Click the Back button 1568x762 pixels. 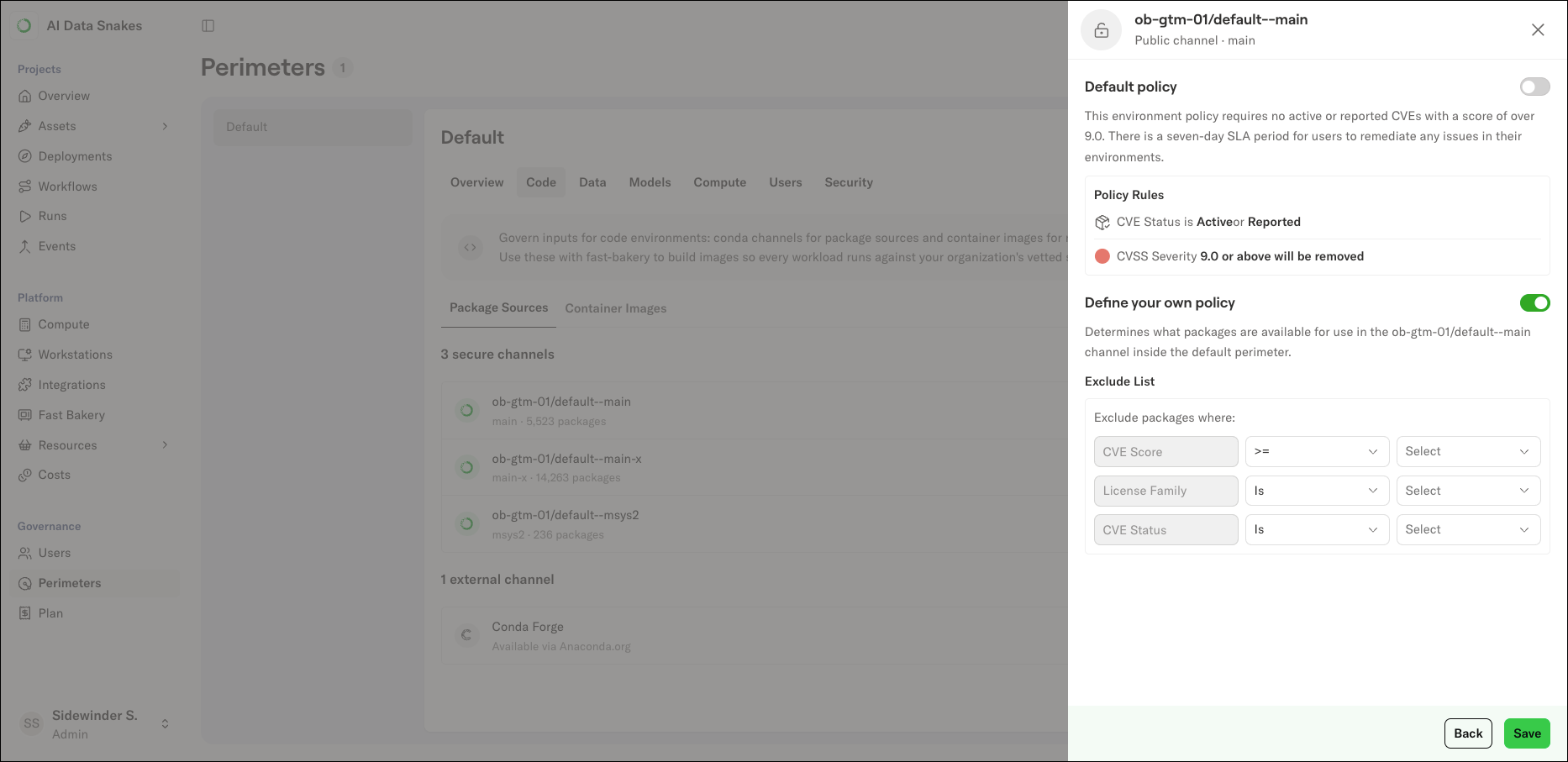coord(1468,733)
